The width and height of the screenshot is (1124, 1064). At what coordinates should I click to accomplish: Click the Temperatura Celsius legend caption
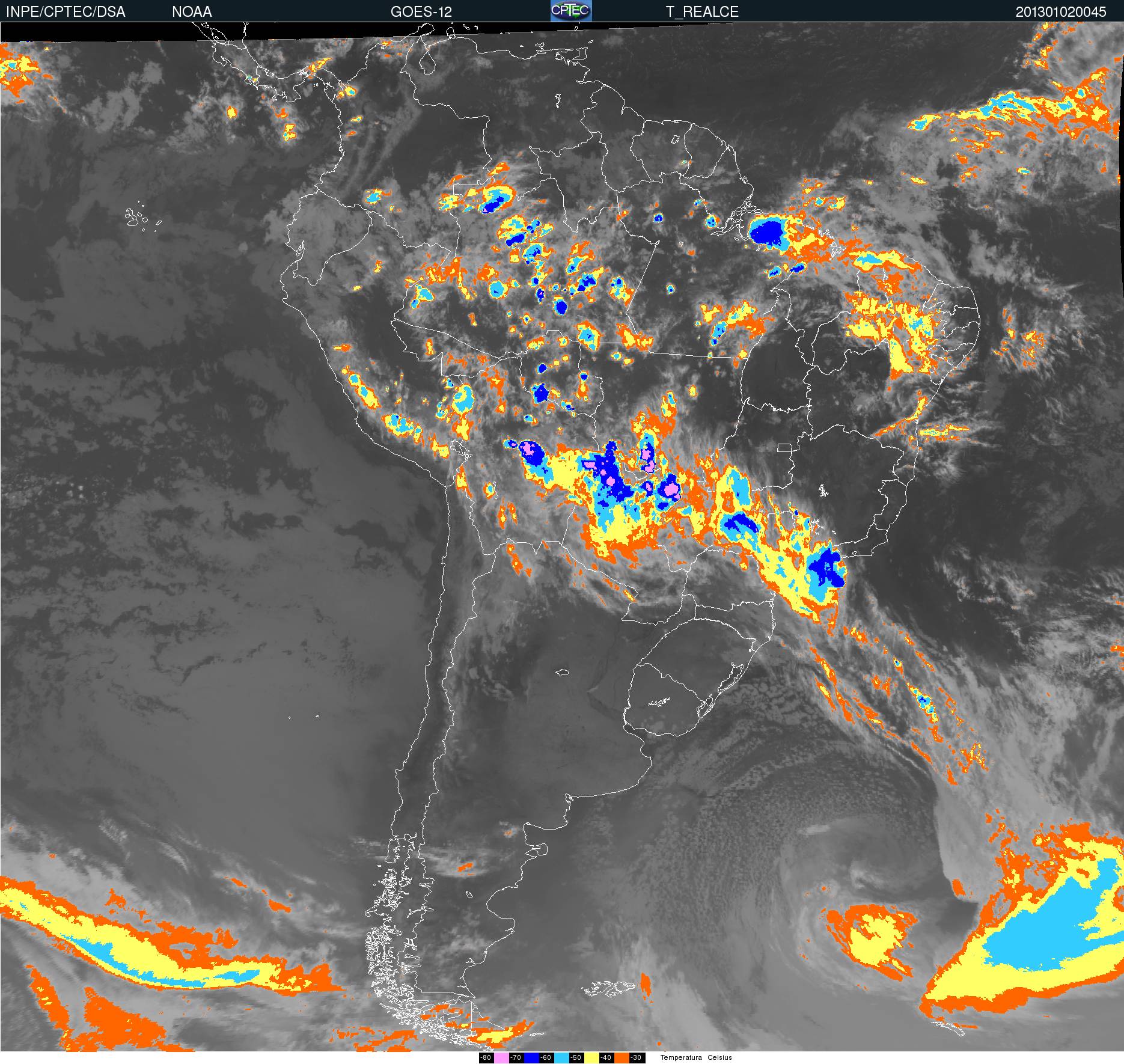point(696,1057)
